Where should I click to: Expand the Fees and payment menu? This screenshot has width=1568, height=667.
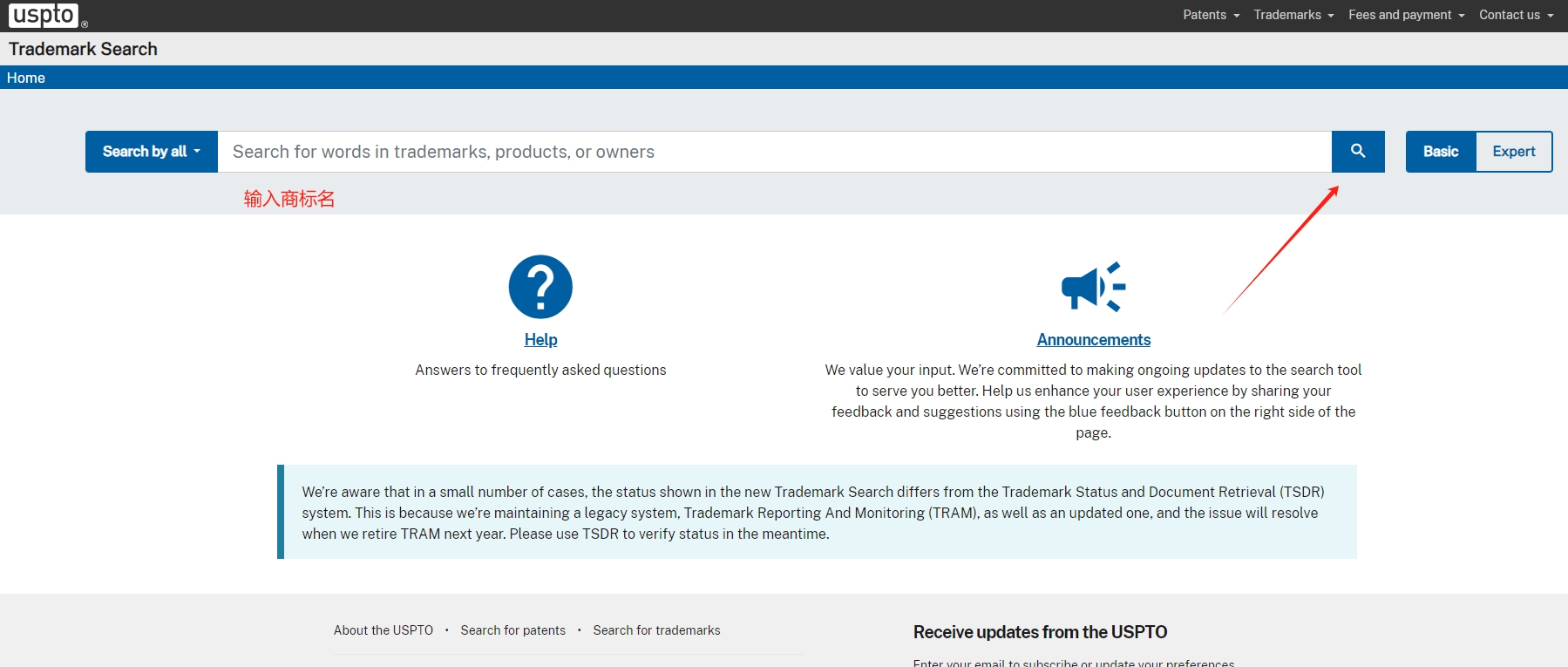pos(1406,15)
